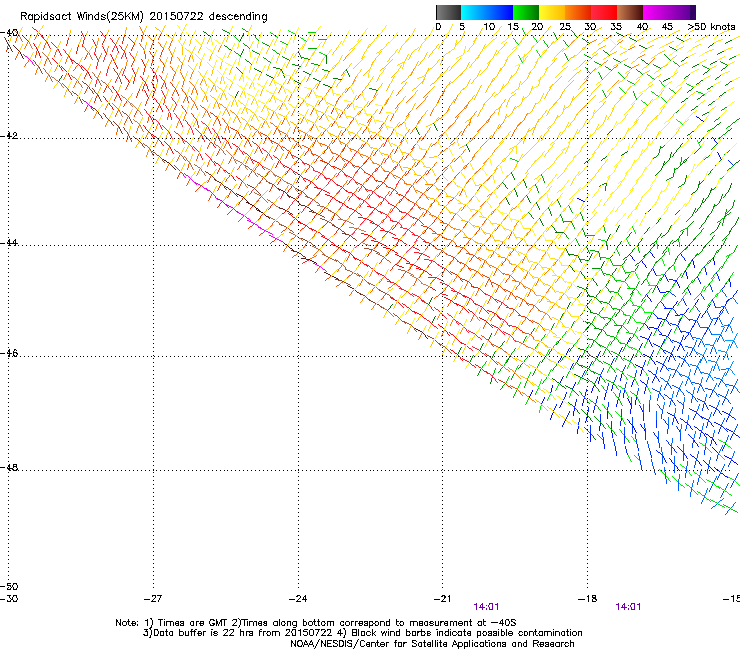This screenshot has width=740, height=650.
Task: Click the 14:01 timestamp beside -21 longitude
Action: pos(486,607)
